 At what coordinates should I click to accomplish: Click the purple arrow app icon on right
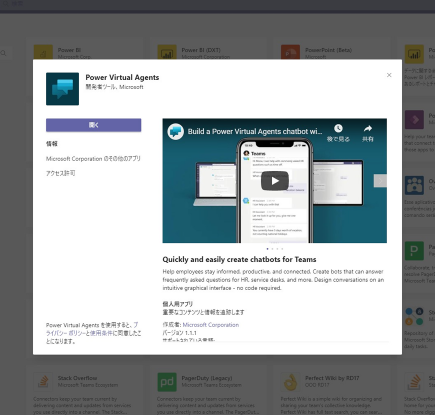click(x=414, y=119)
